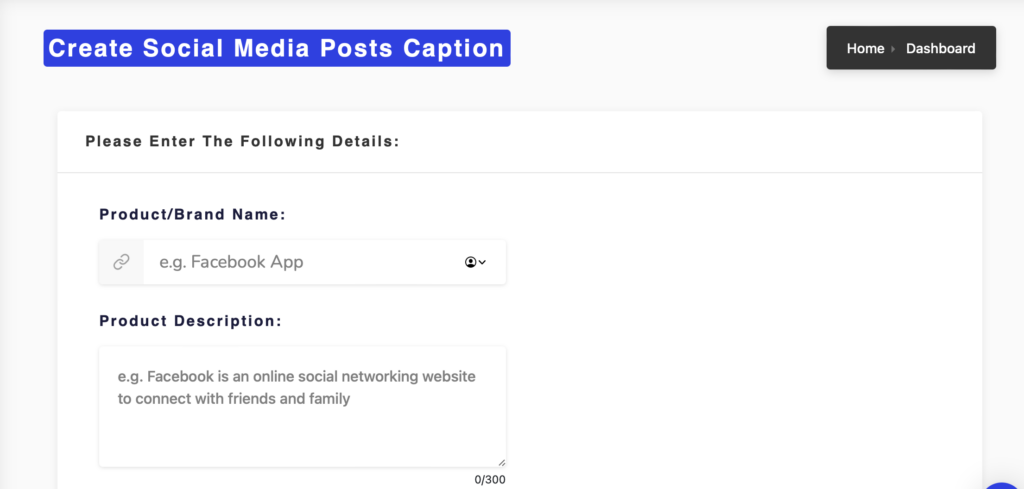Click the contact autofill person icon
Image resolution: width=1024 pixels, height=489 pixels.
[x=470, y=262]
